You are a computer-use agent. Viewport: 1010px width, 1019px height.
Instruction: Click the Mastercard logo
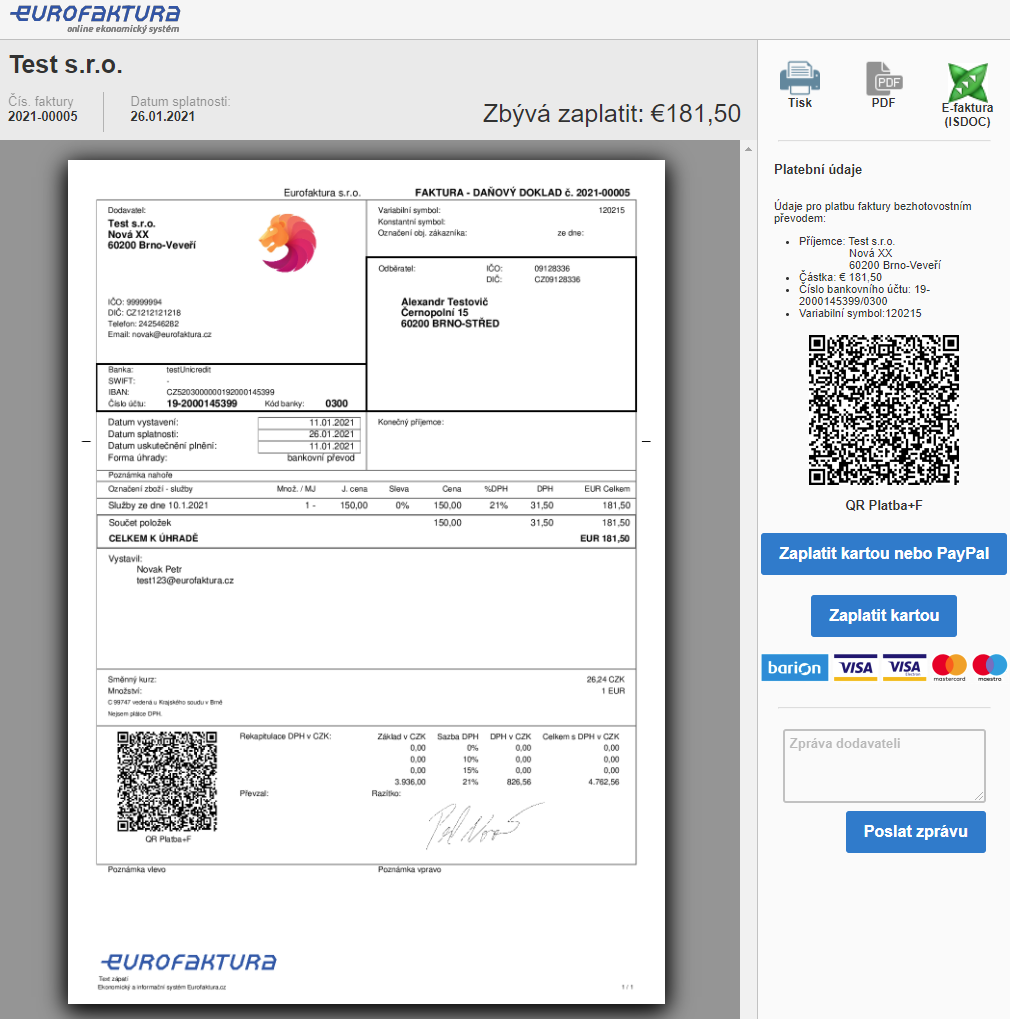(949, 667)
